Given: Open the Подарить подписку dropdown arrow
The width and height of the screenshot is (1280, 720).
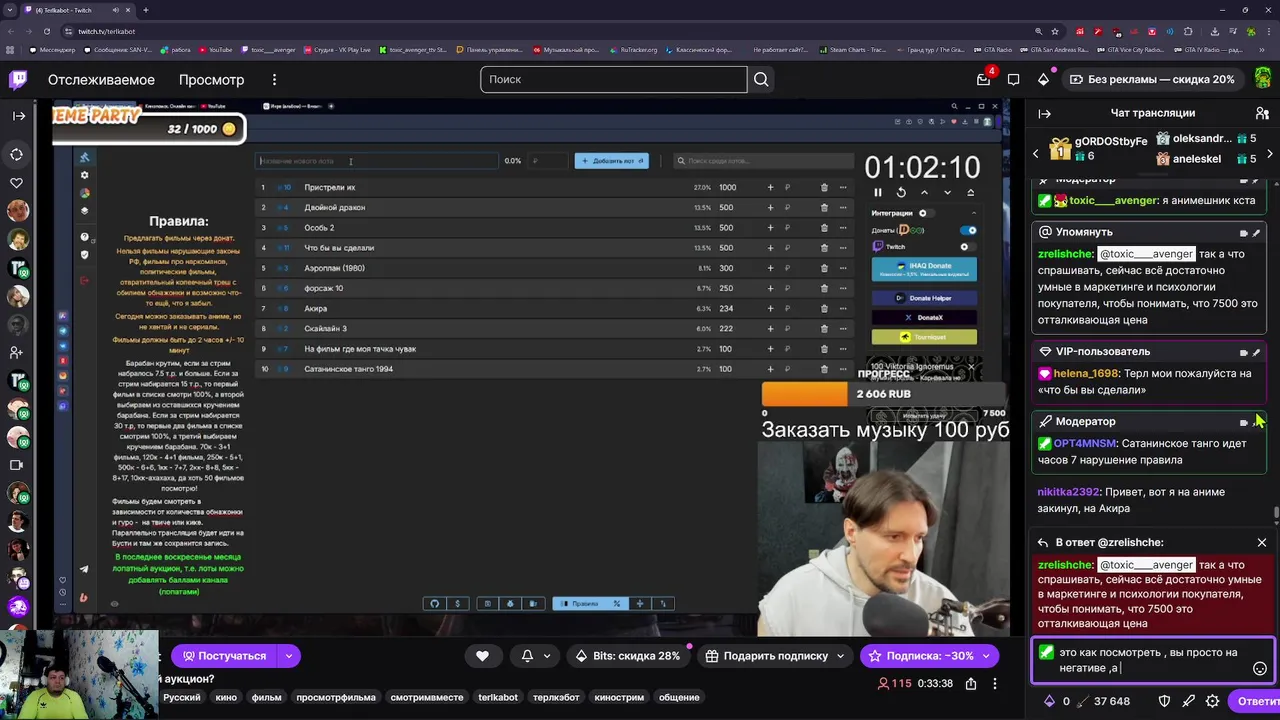Looking at the screenshot, I should (841, 656).
